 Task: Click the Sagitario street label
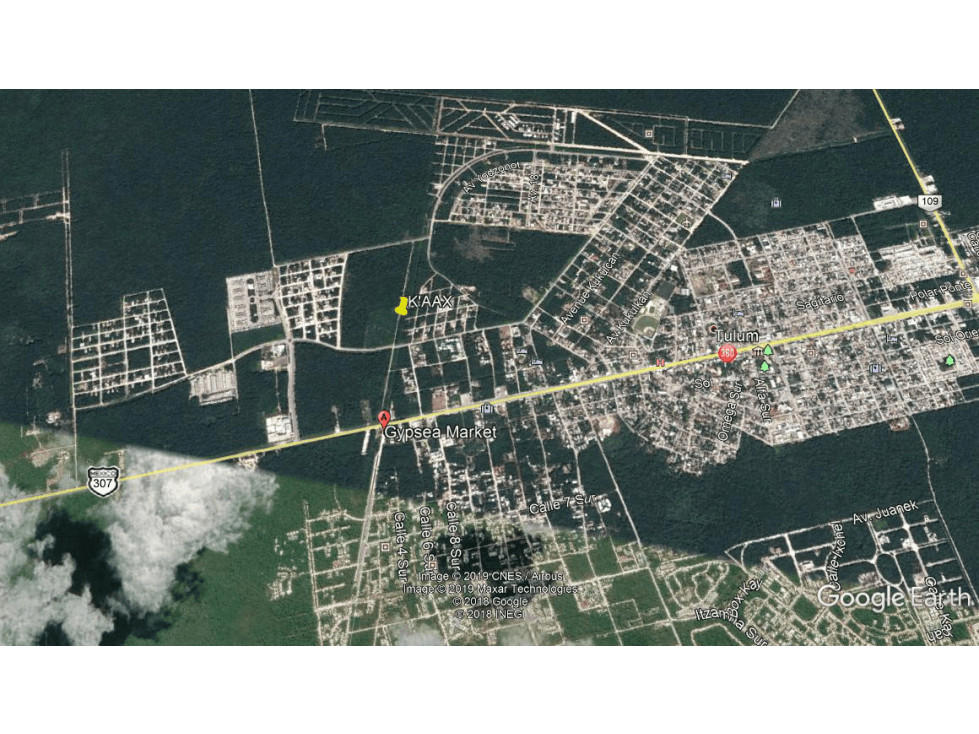tap(820, 301)
